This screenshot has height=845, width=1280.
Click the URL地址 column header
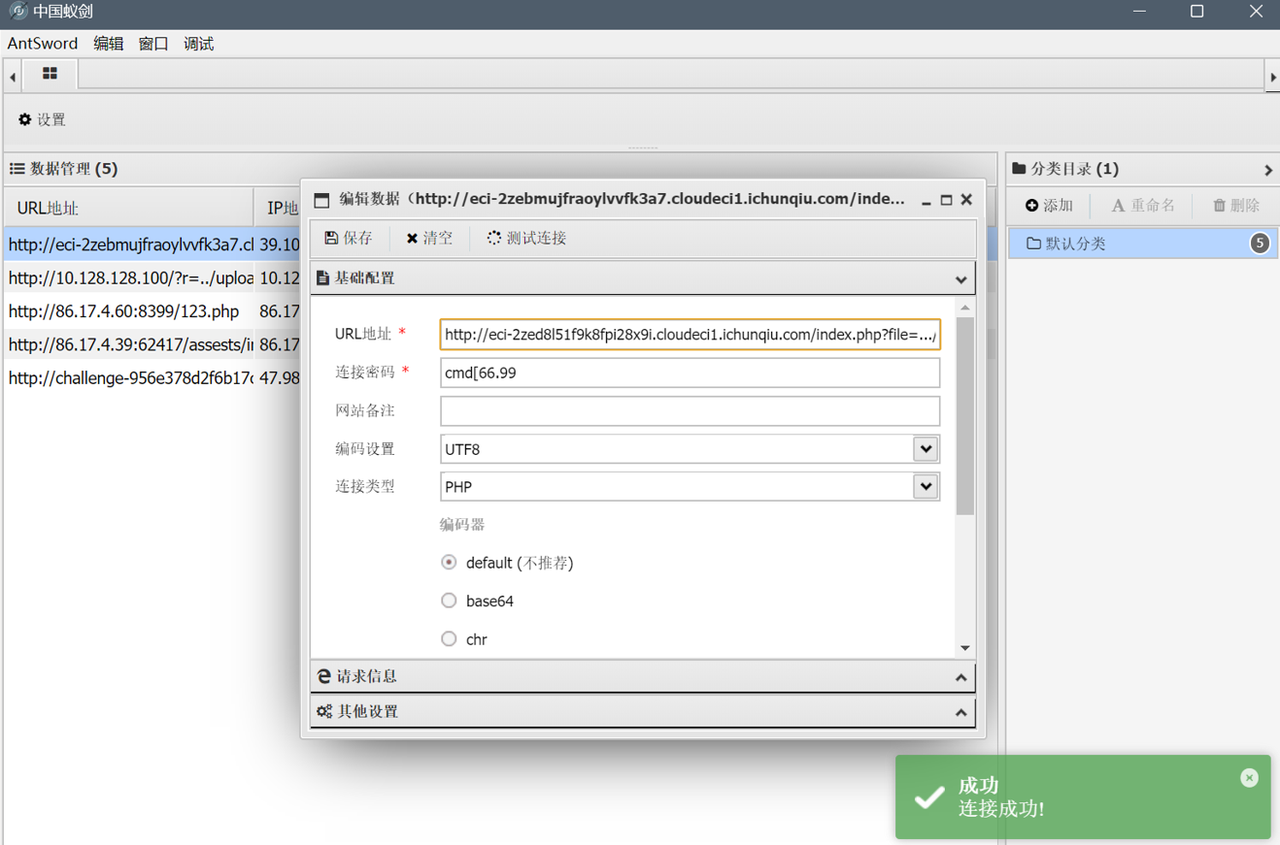(128, 208)
